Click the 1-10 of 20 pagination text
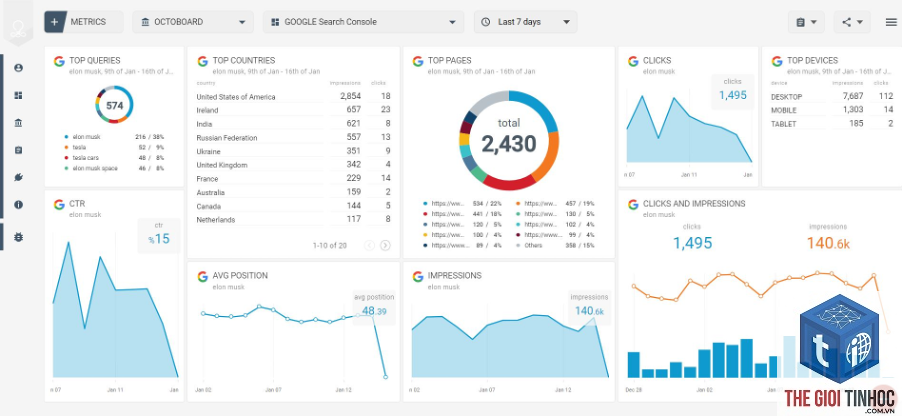This screenshot has width=902, height=416. coord(330,246)
